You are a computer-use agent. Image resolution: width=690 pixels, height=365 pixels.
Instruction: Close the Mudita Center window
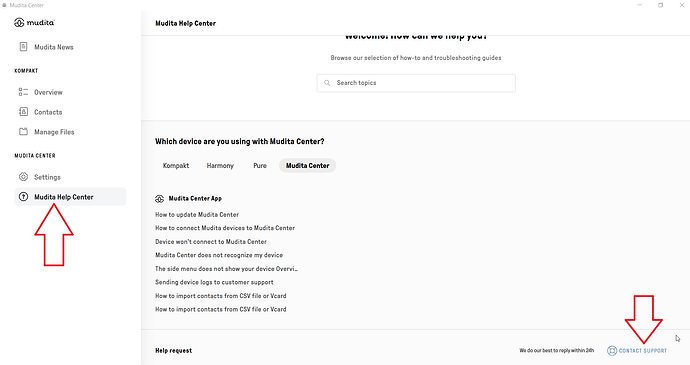coord(681,5)
